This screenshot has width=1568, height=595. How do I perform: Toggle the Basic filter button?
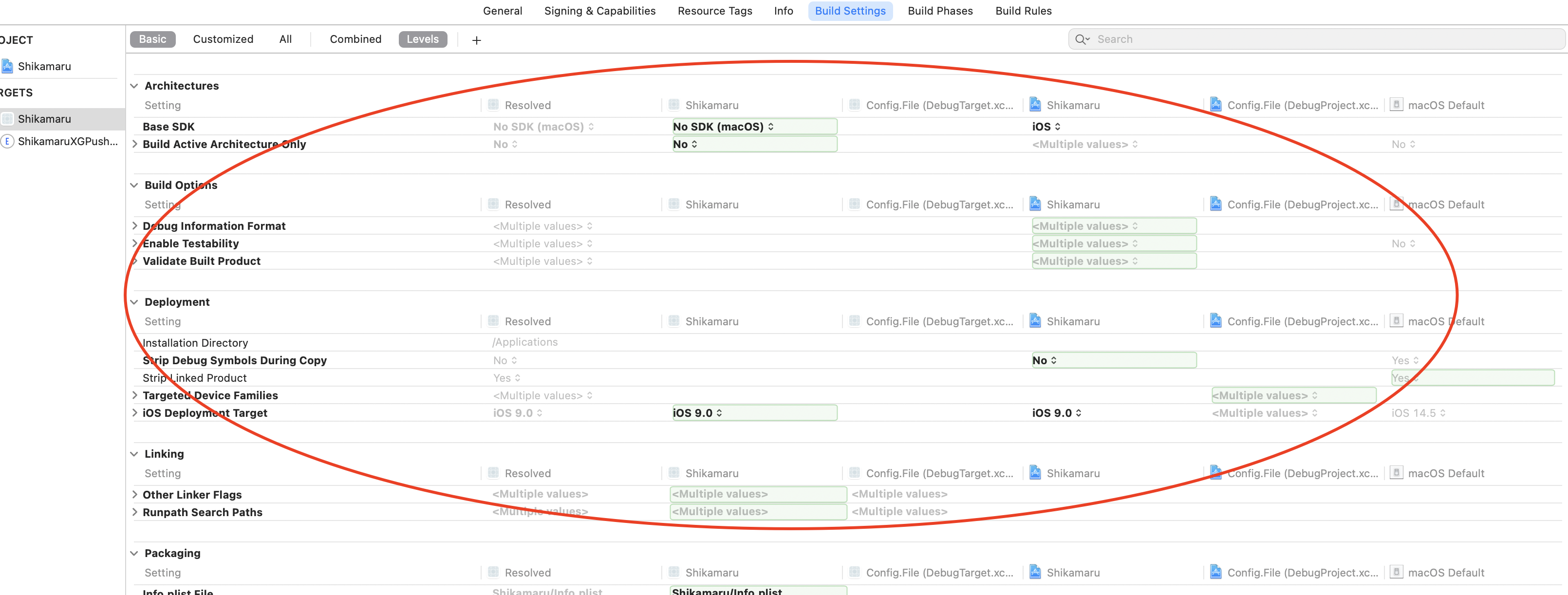pyautogui.click(x=152, y=39)
